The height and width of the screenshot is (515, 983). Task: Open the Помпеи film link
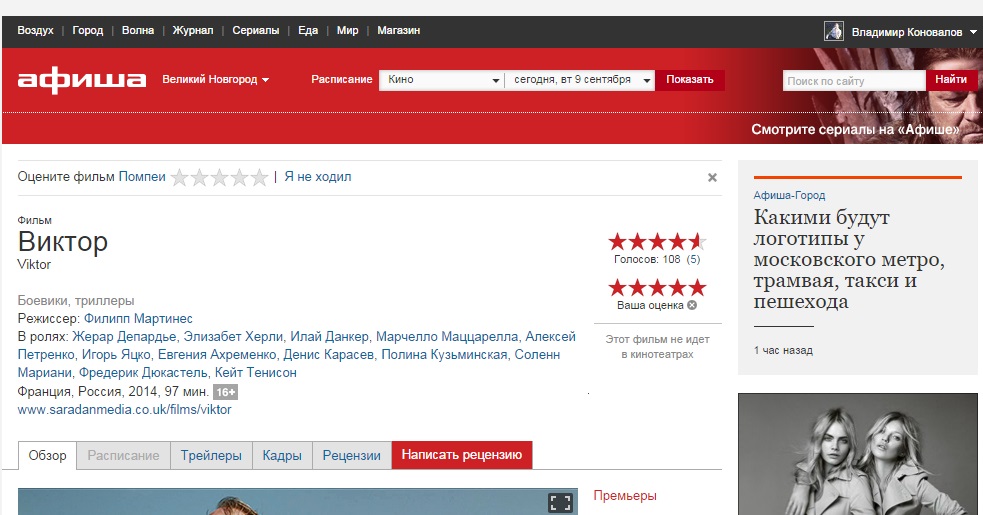click(x=142, y=177)
